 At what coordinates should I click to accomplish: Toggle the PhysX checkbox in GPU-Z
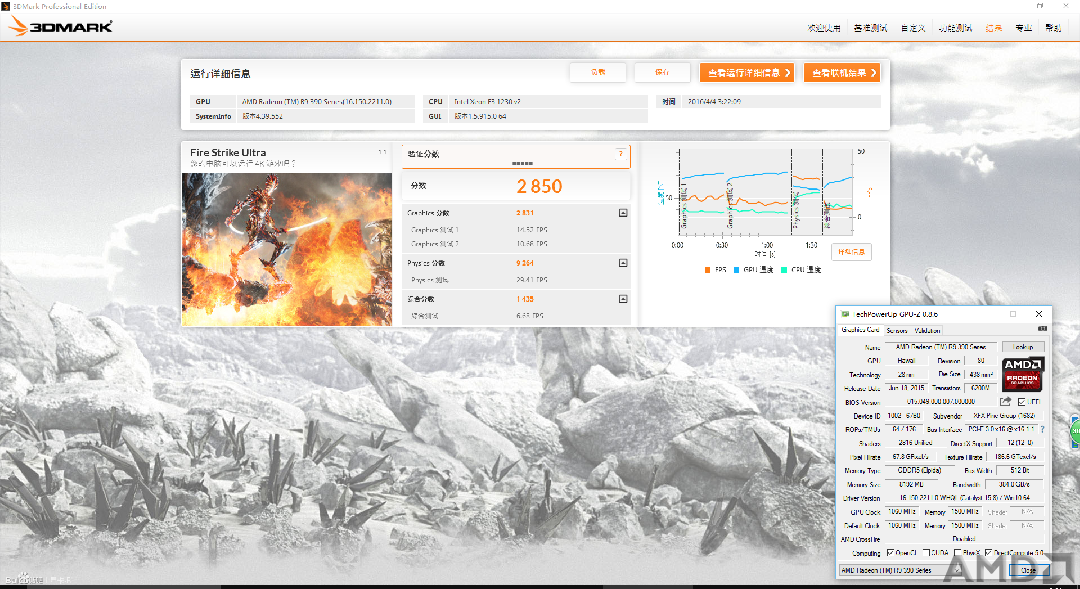(x=958, y=552)
